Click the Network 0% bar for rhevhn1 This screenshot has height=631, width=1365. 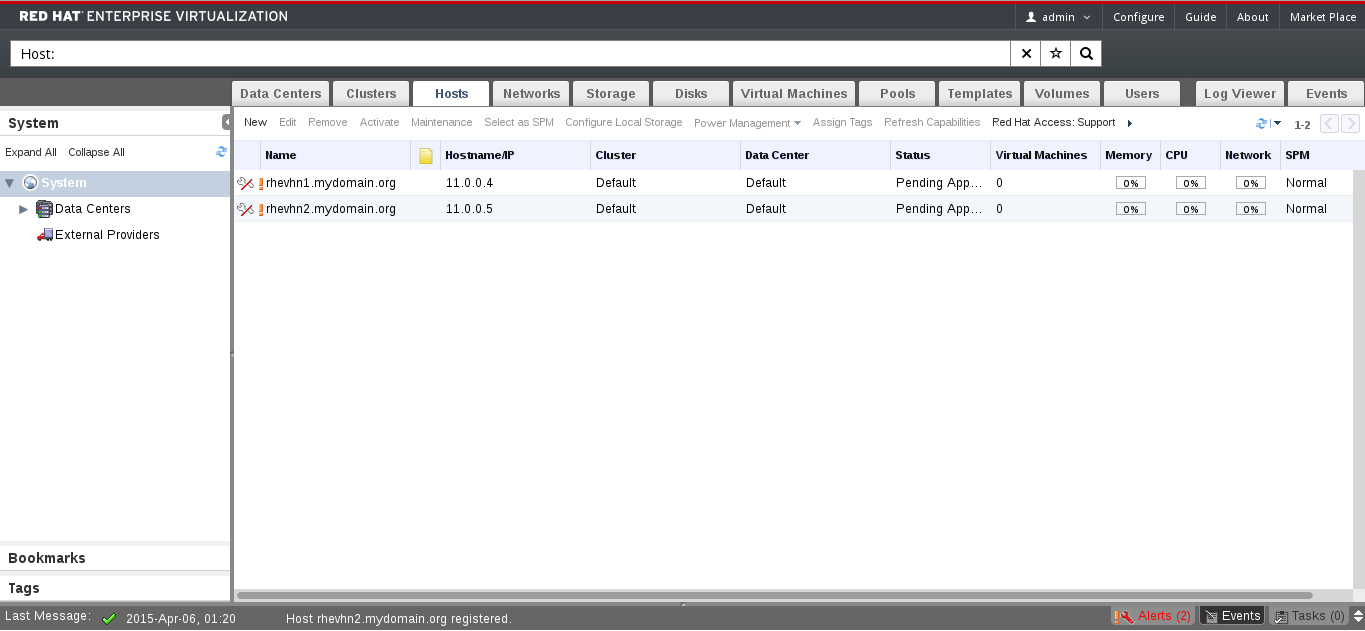point(1250,183)
